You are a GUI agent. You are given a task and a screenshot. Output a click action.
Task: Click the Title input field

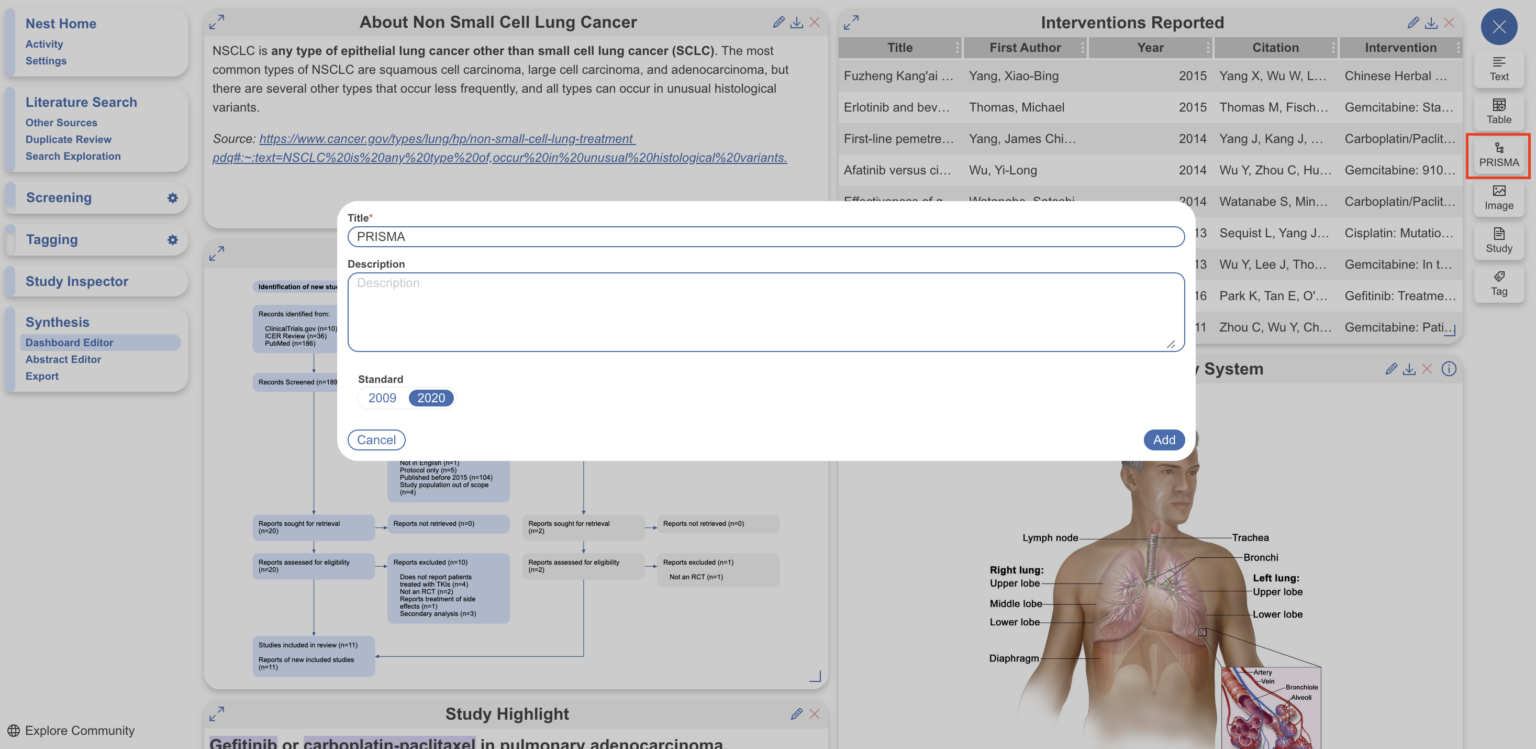(766, 237)
